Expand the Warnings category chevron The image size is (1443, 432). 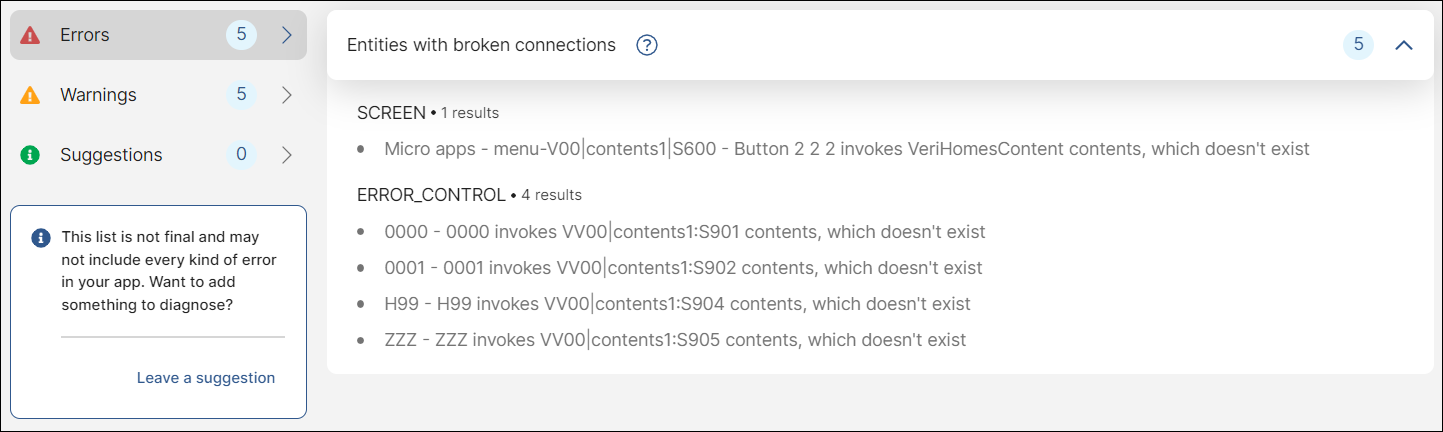tap(286, 95)
